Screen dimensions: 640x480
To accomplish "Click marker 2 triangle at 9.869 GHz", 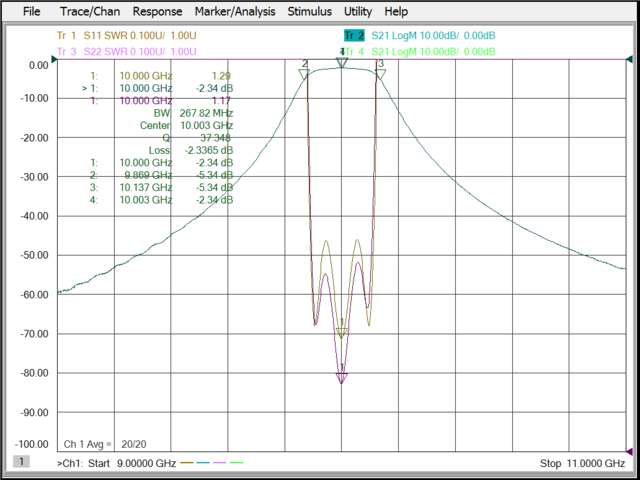I will tap(304, 74).
